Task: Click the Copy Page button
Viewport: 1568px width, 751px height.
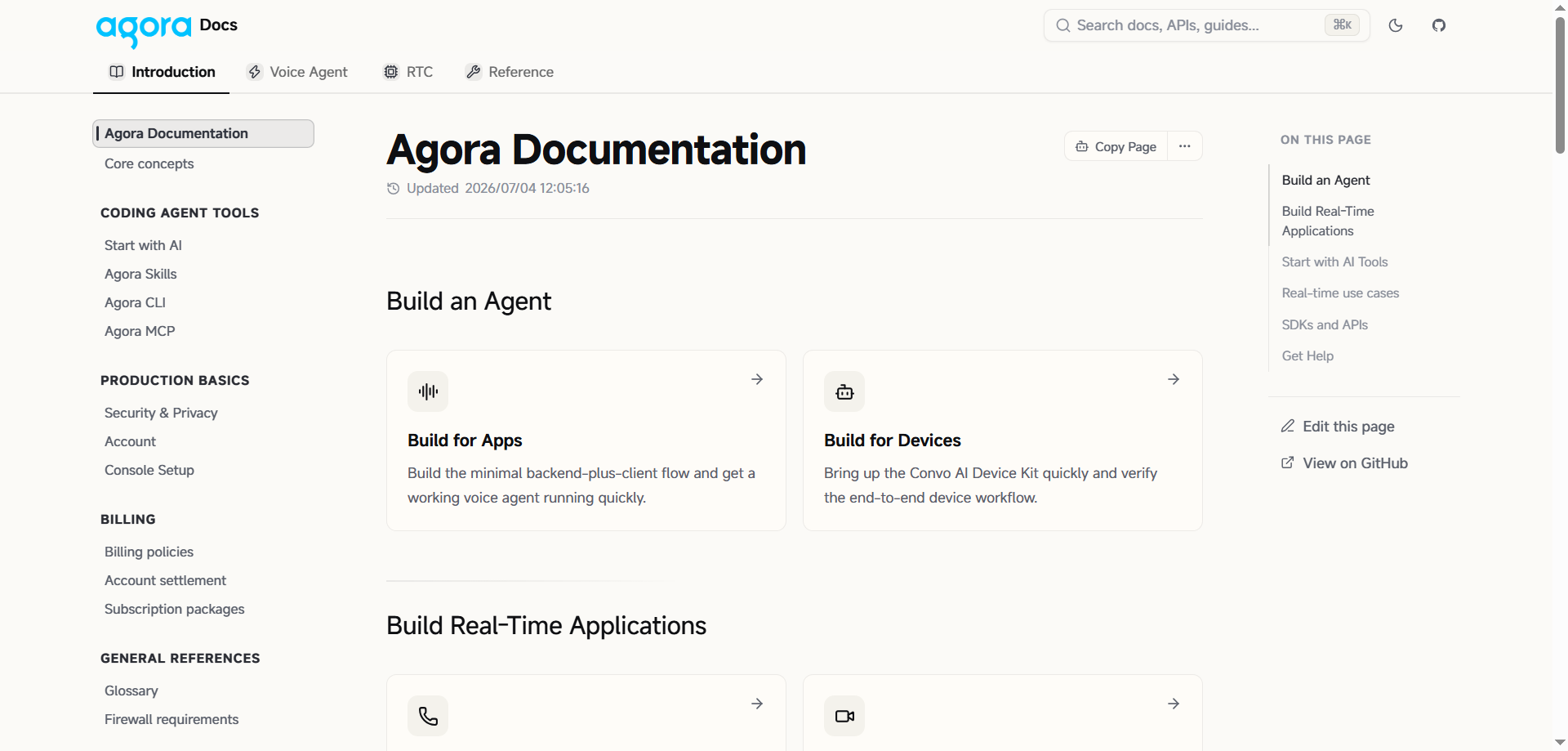Action: pos(1116,146)
